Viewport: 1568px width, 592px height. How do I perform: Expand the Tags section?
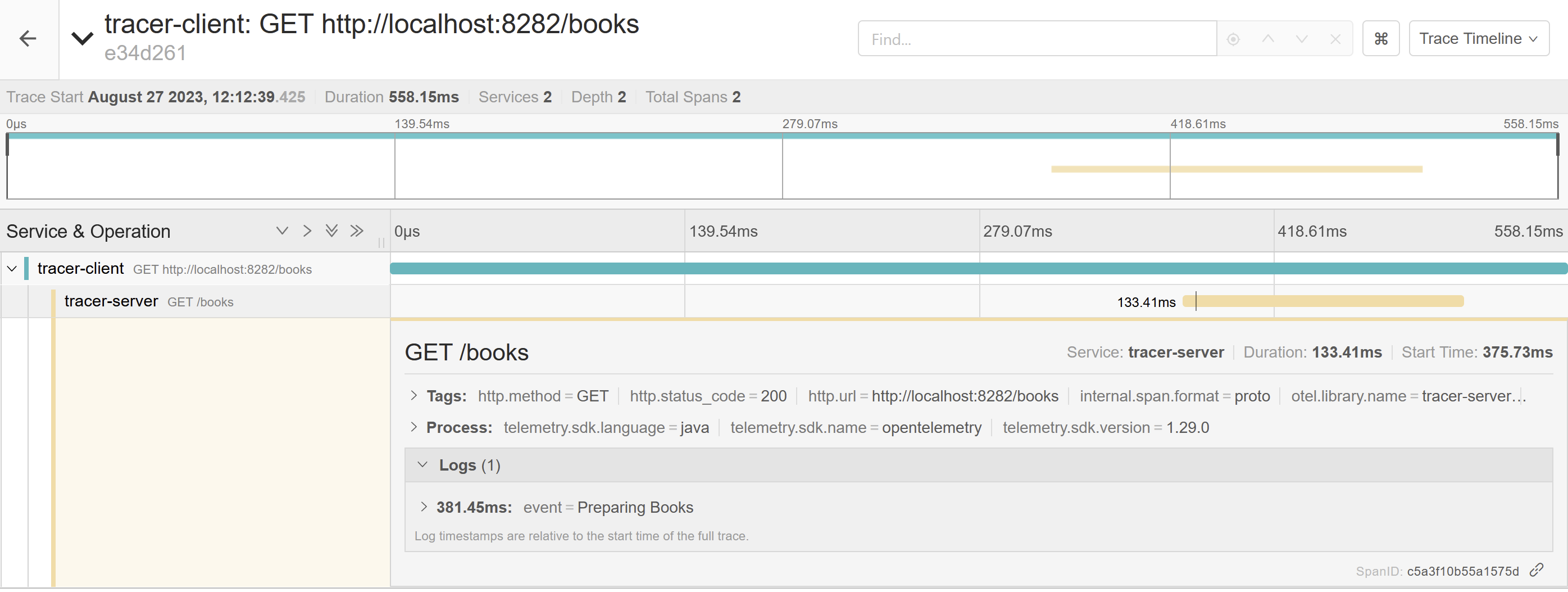pos(414,396)
